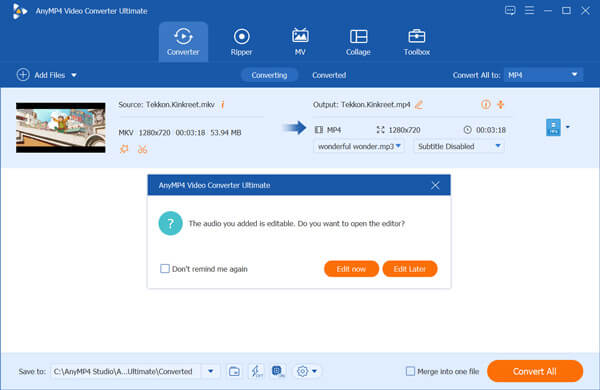Switch to the Ripper tab

pyautogui.click(x=241, y=42)
